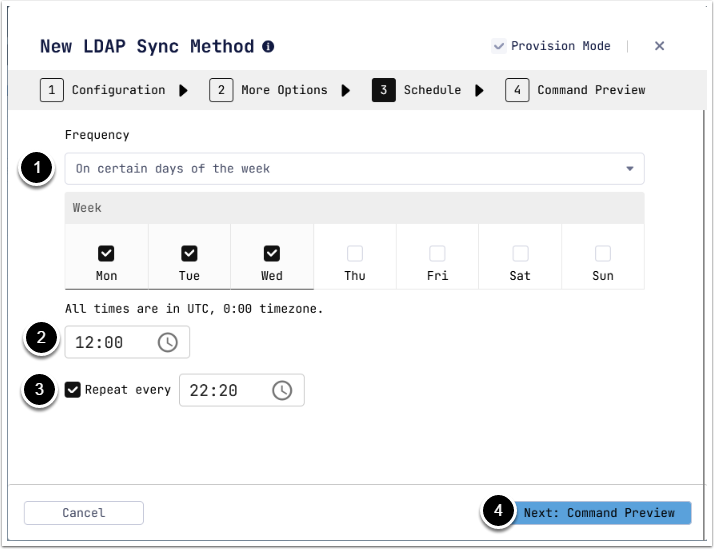The height and width of the screenshot is (549, 714).
Task: Go to the Configuration step tab
Action: coord(104,90)
